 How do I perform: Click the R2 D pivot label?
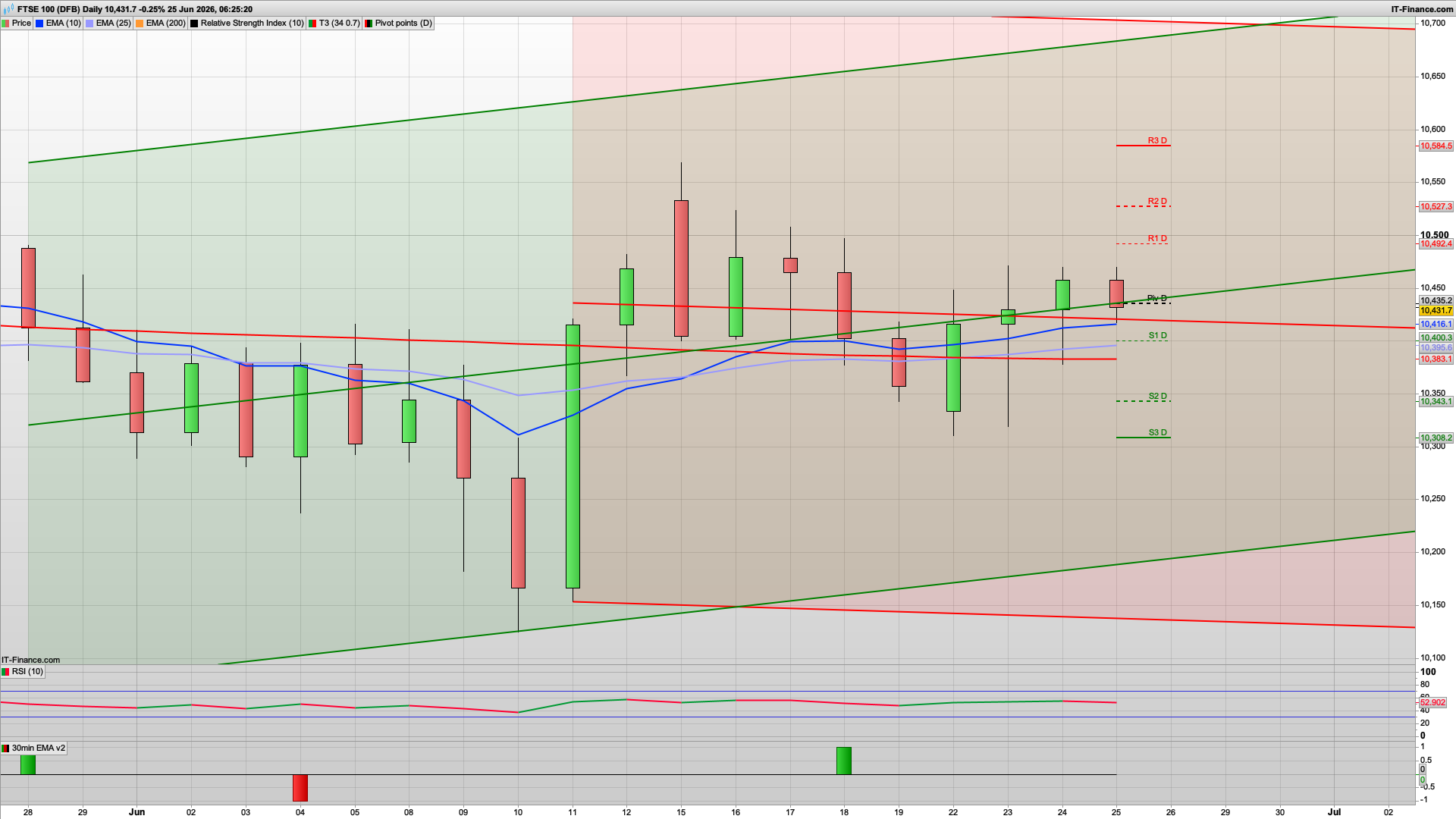(1157, 201)
